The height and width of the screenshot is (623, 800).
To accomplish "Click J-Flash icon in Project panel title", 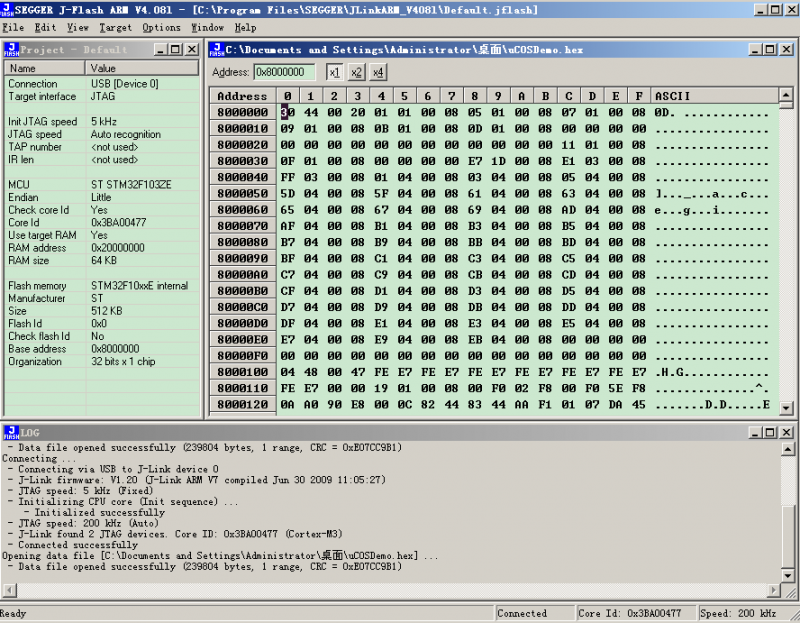I will [x=11, y=49].
